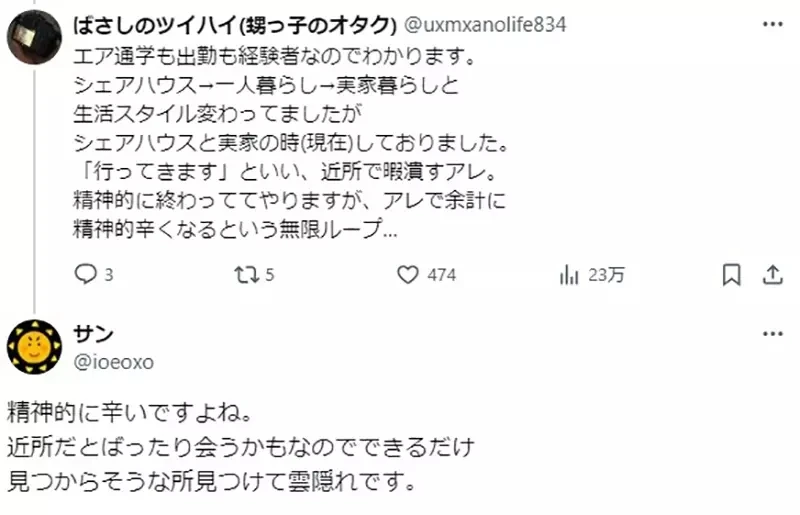This screenshot has height=515, width=800.
Task: Open ばさしのツイハイ's profile picture
Action: (33, 39)
